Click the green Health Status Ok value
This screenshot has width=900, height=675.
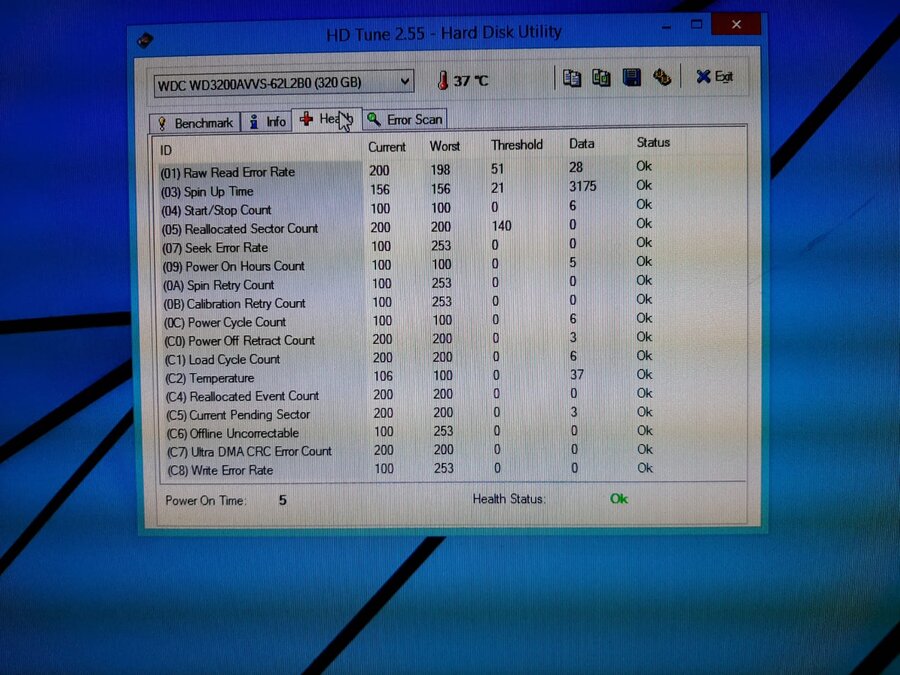point(619,499)
